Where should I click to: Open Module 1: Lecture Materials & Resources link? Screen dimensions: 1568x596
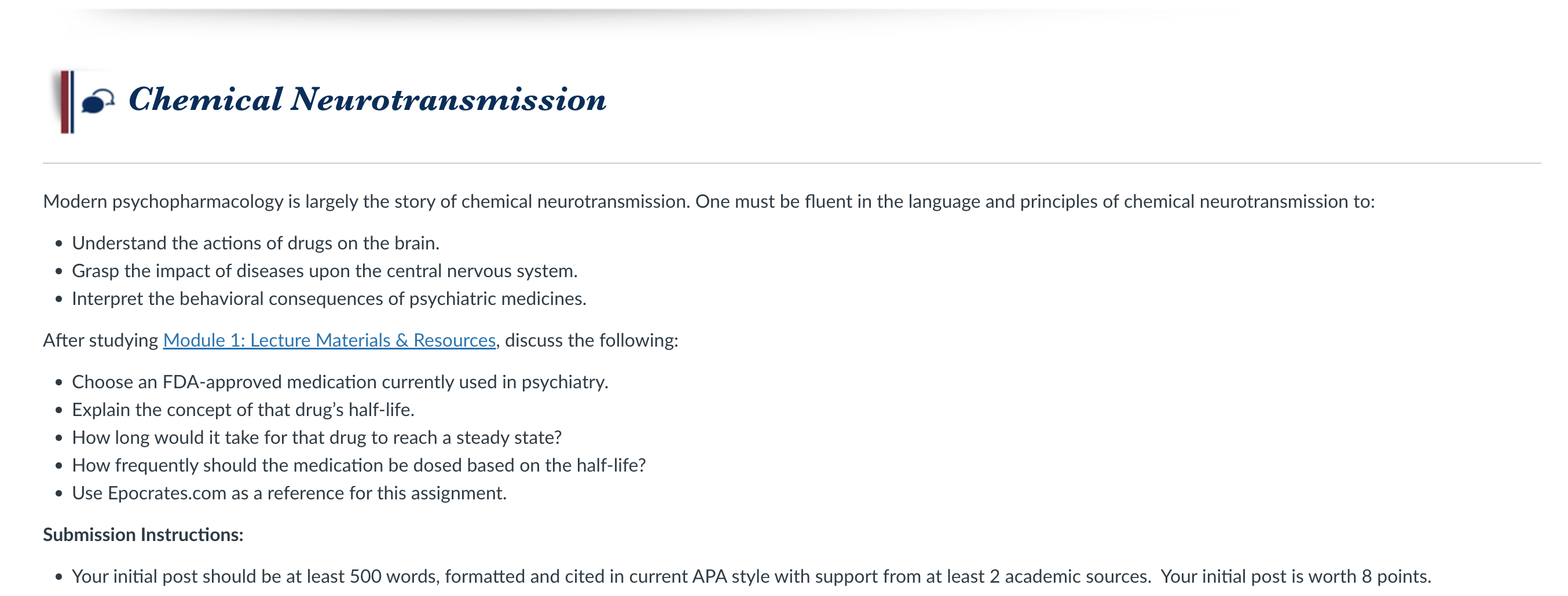[329, 340]
